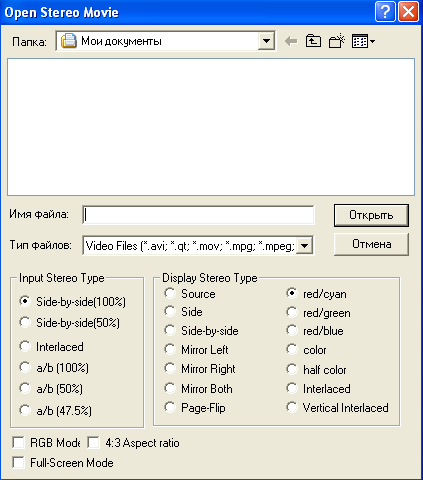This screenshot has height=480, width=423.
Task: Select Mirror Left display type
Action: point(170,349)
